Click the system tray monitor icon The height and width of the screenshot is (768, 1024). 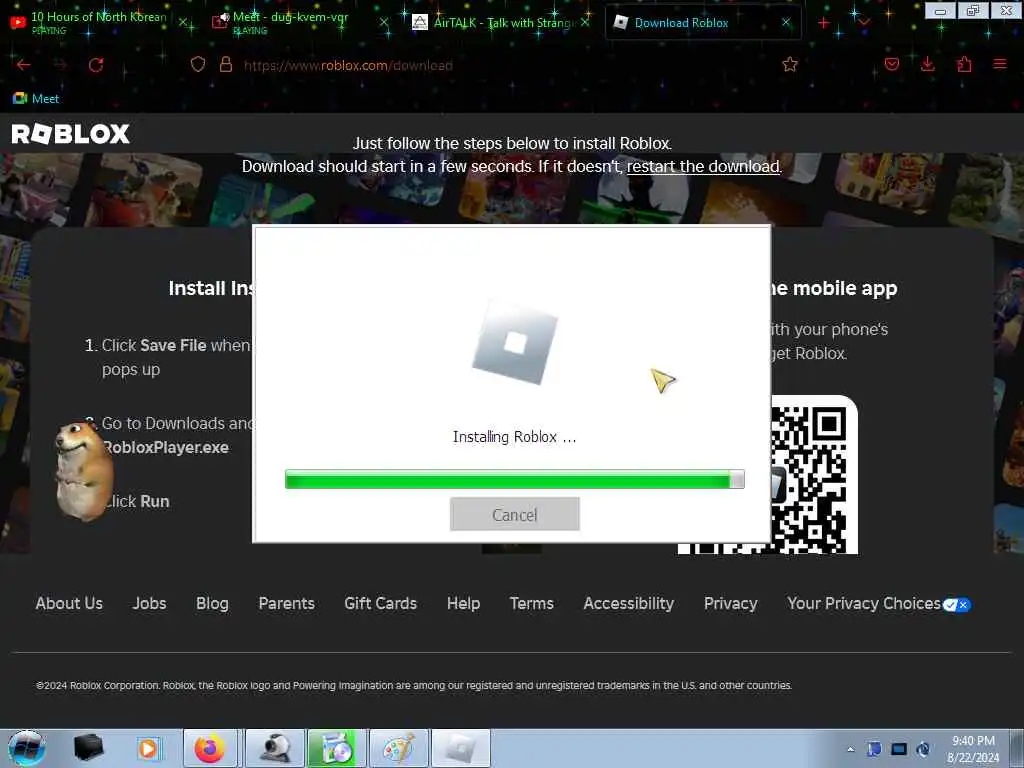pos(899,749)
